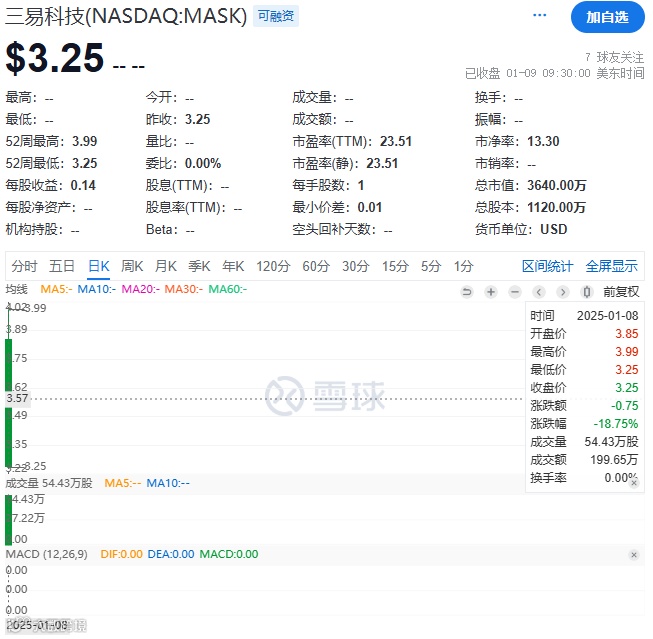Image resolution: width=653 pixels, height=639 pixels.
Task: Open 区间统计 range statistics
Action: pos(547,266)
